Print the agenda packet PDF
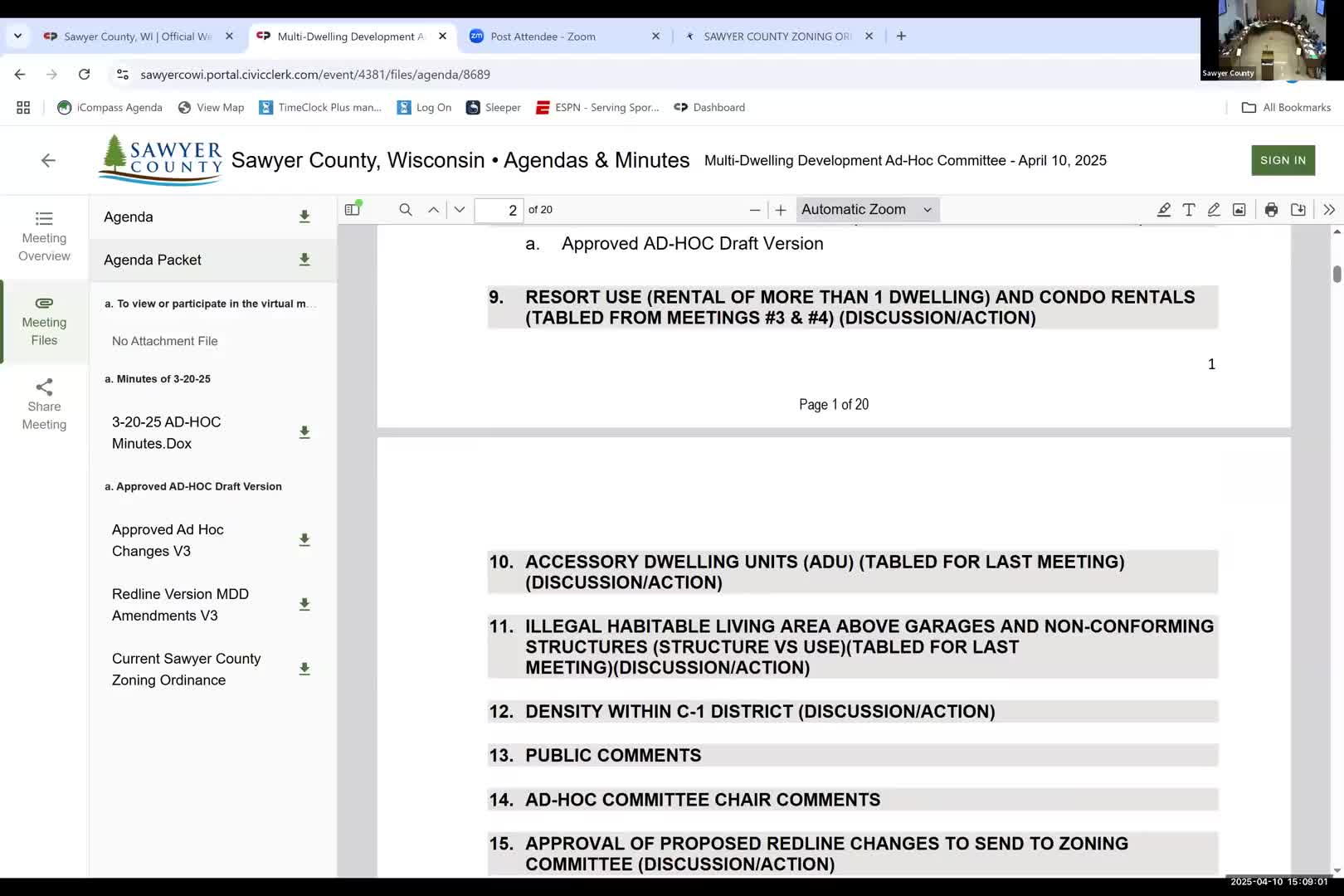Viewport: 1344px width, 896px height. coord(1270,209)
